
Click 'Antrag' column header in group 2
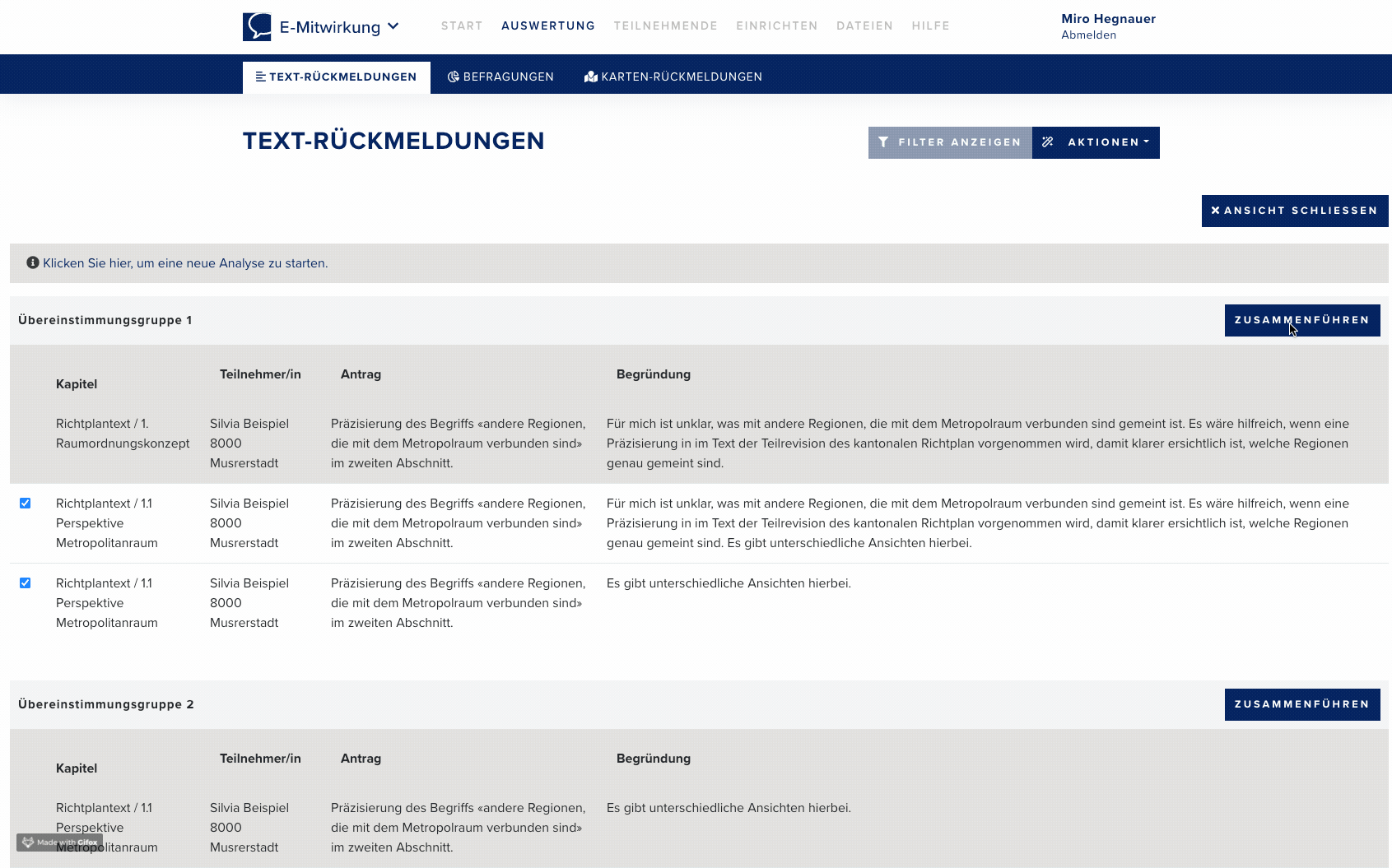coord(361,759)
